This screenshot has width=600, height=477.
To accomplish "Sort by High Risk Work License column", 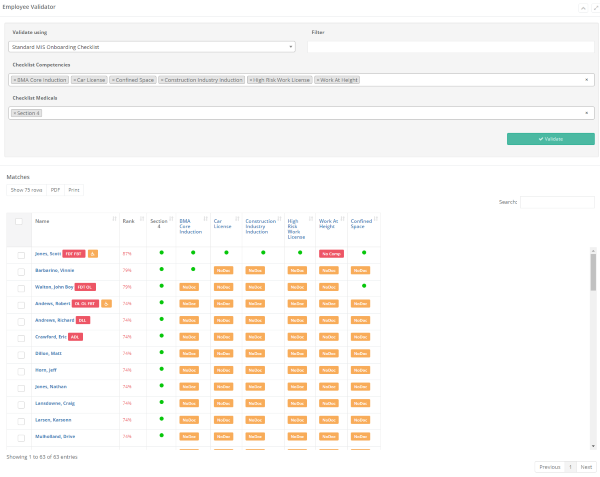I will pyautogui.click(x=311, y=219).
